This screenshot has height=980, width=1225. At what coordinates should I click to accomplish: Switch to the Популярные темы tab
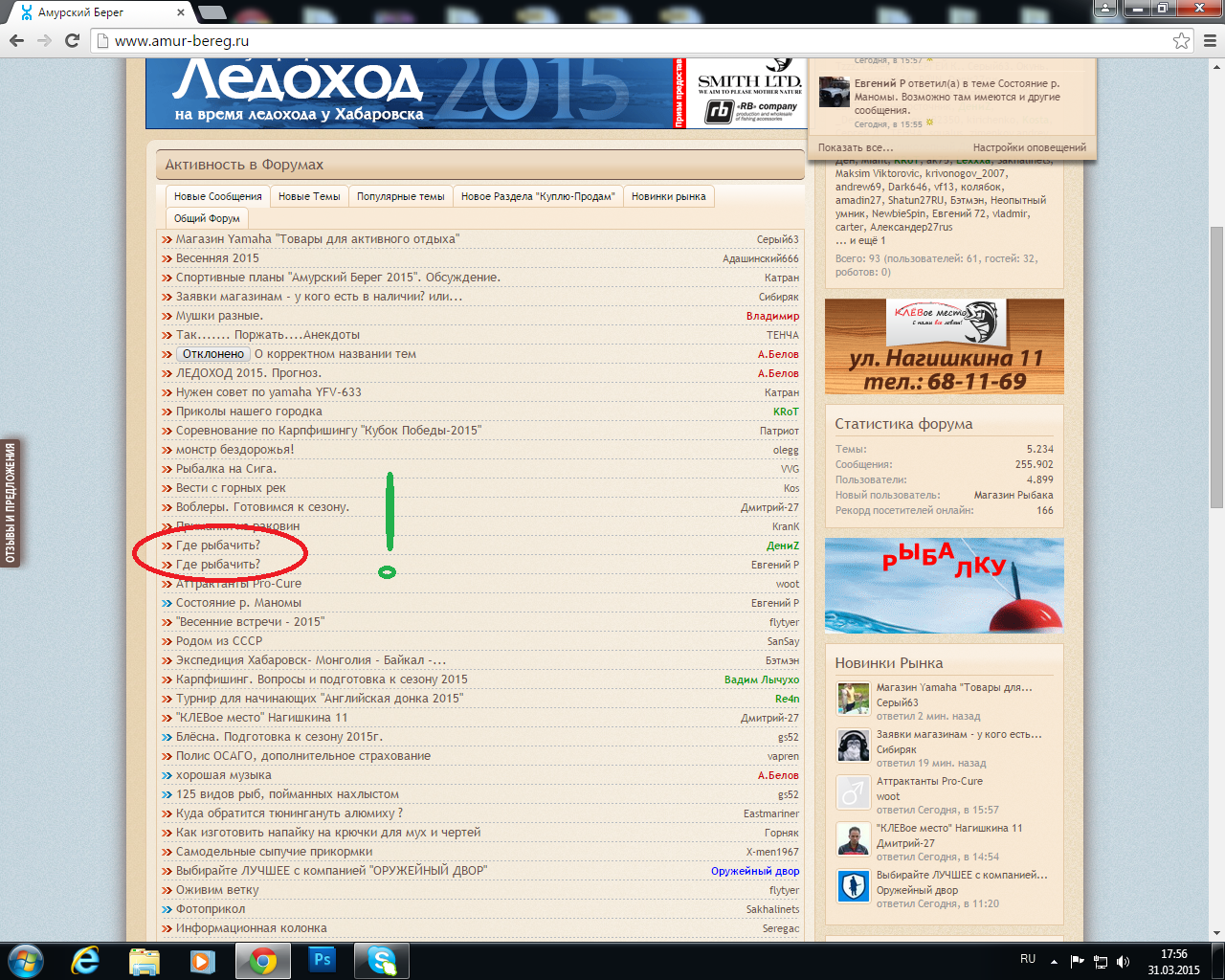[400, 196]
